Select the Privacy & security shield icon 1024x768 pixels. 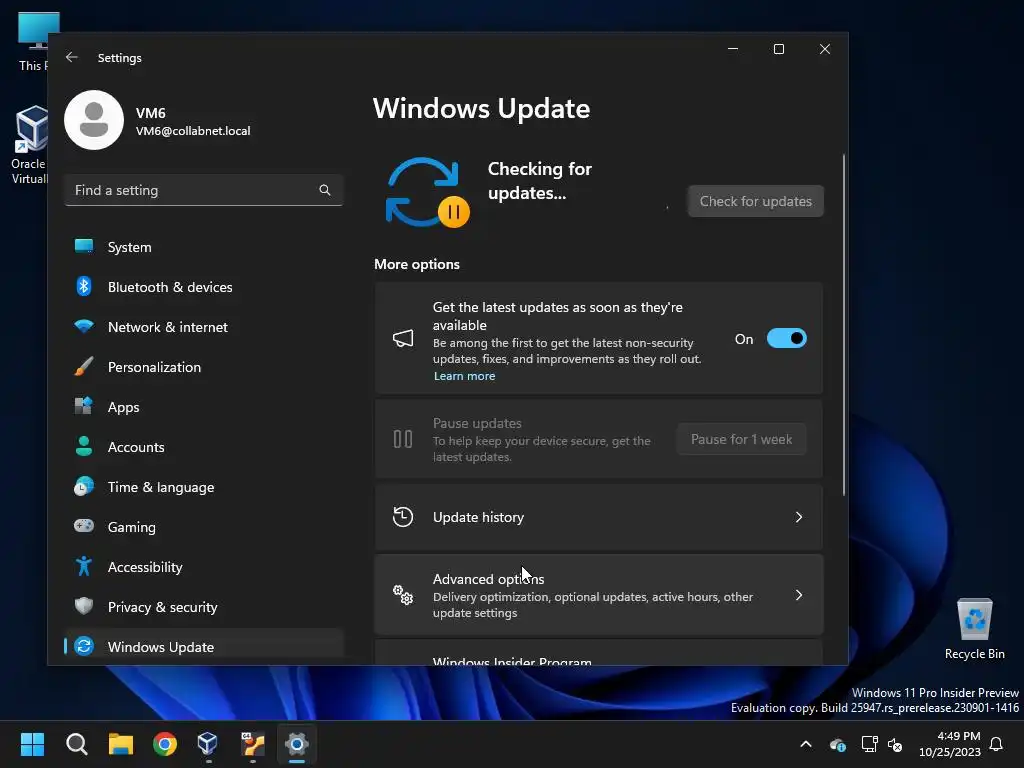coord(84,606)
